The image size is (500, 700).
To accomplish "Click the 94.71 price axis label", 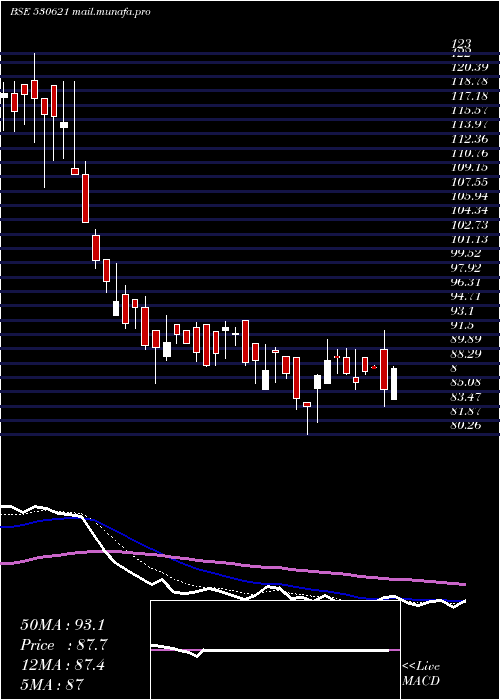I will click(x=467, y=296).
